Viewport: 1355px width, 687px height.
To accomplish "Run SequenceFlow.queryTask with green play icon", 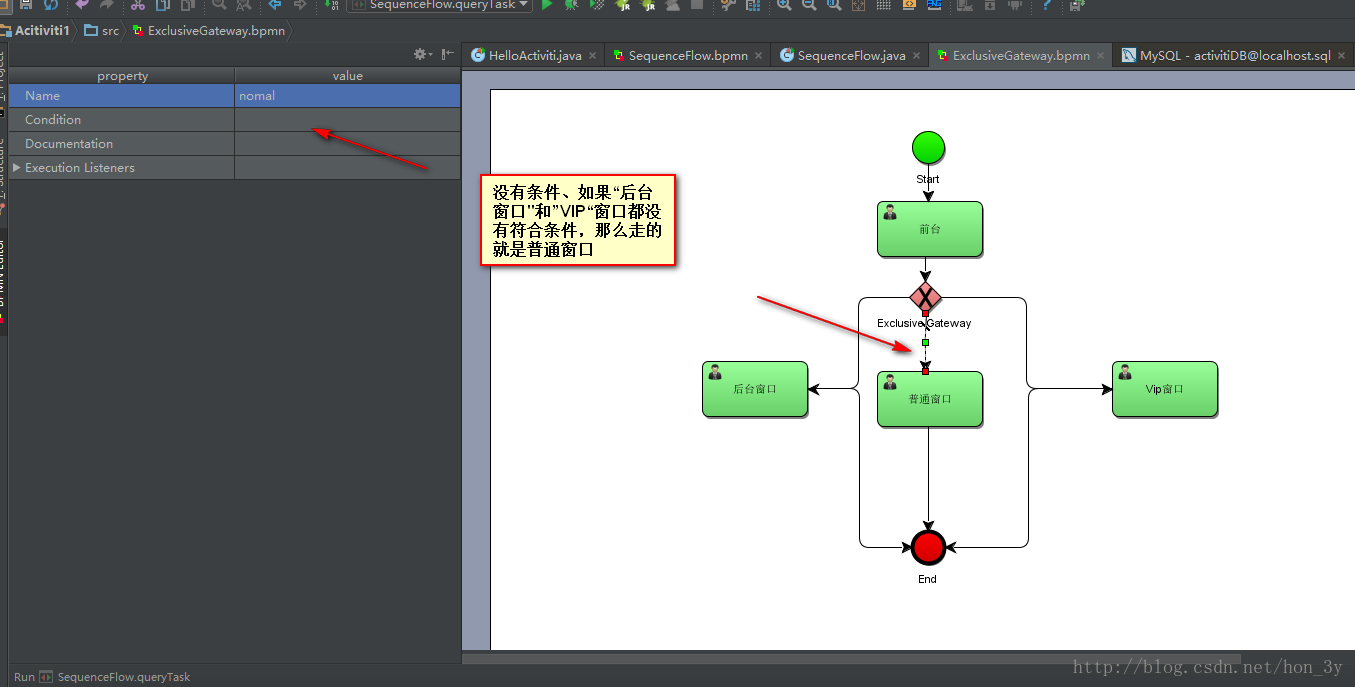I will pyautogui.click(x=546, y=4).
